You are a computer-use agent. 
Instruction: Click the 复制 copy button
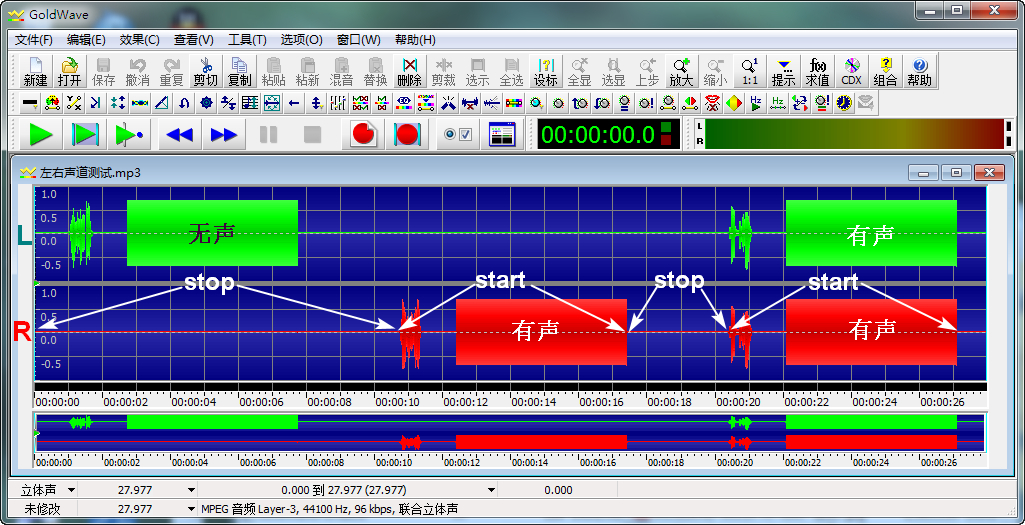point(239,71)
